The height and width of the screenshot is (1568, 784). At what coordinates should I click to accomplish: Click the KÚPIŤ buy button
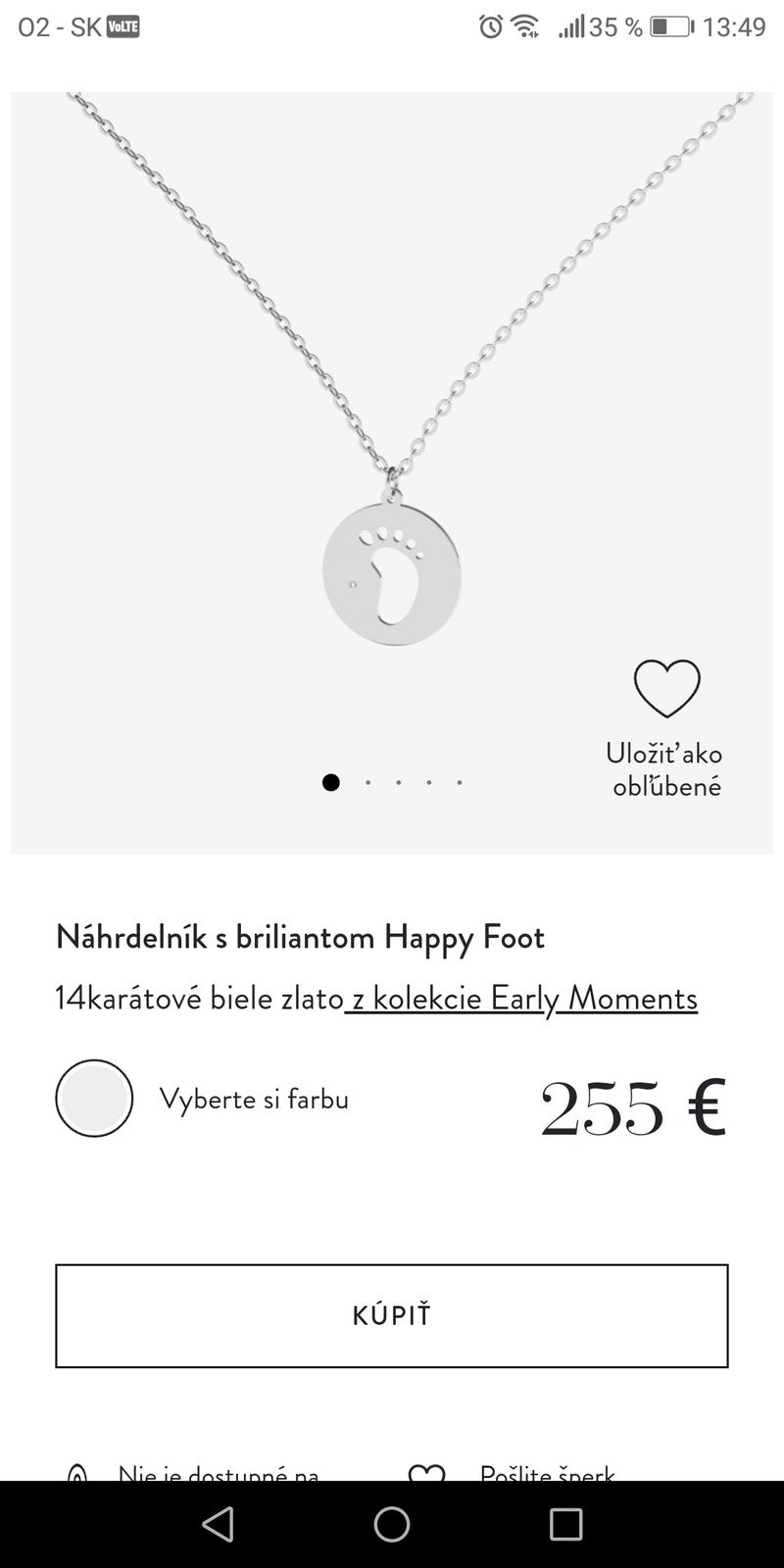pyautogui.click(x=392, y=1315)
